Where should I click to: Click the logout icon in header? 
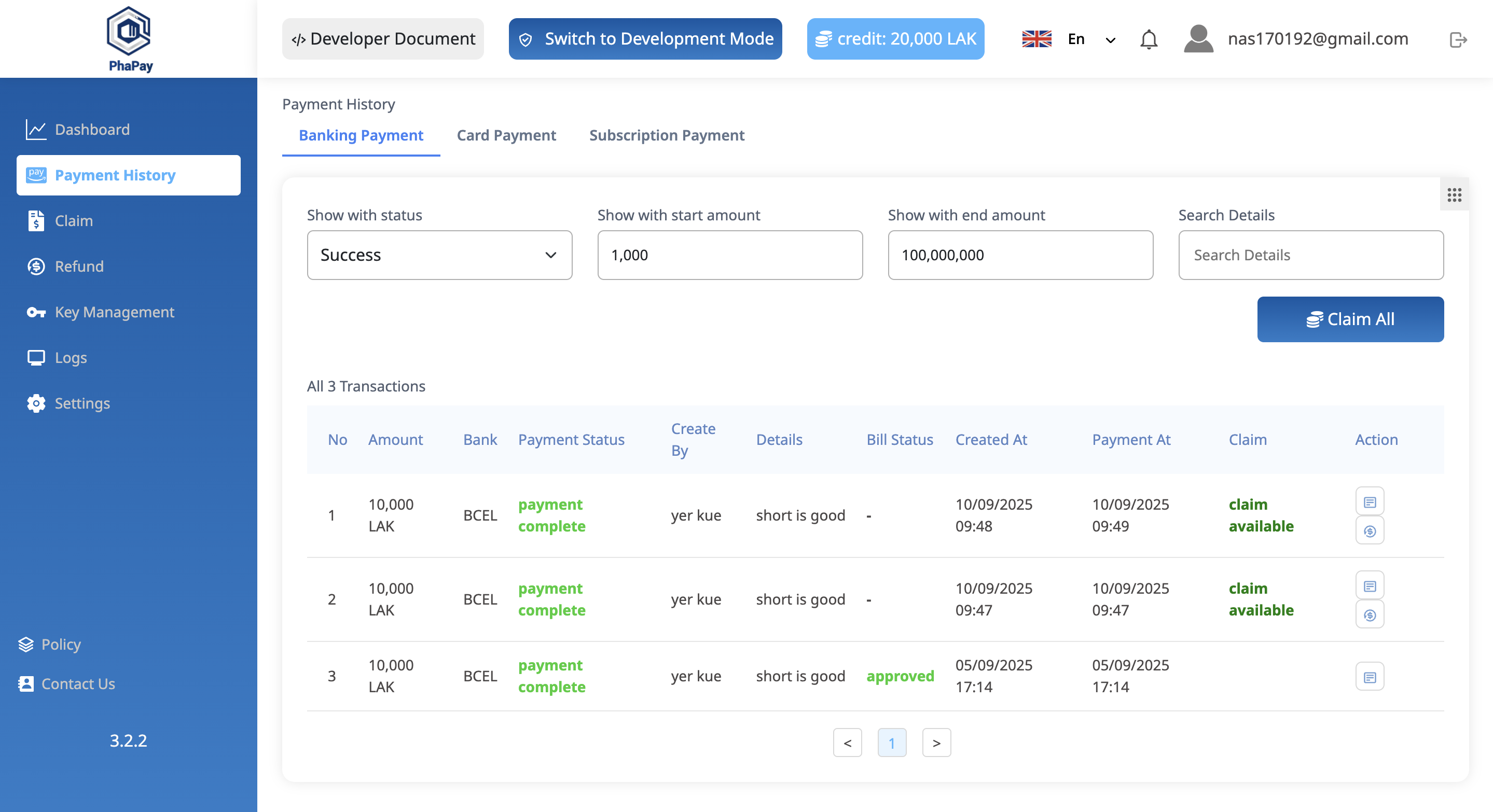tap(1458, 39)
